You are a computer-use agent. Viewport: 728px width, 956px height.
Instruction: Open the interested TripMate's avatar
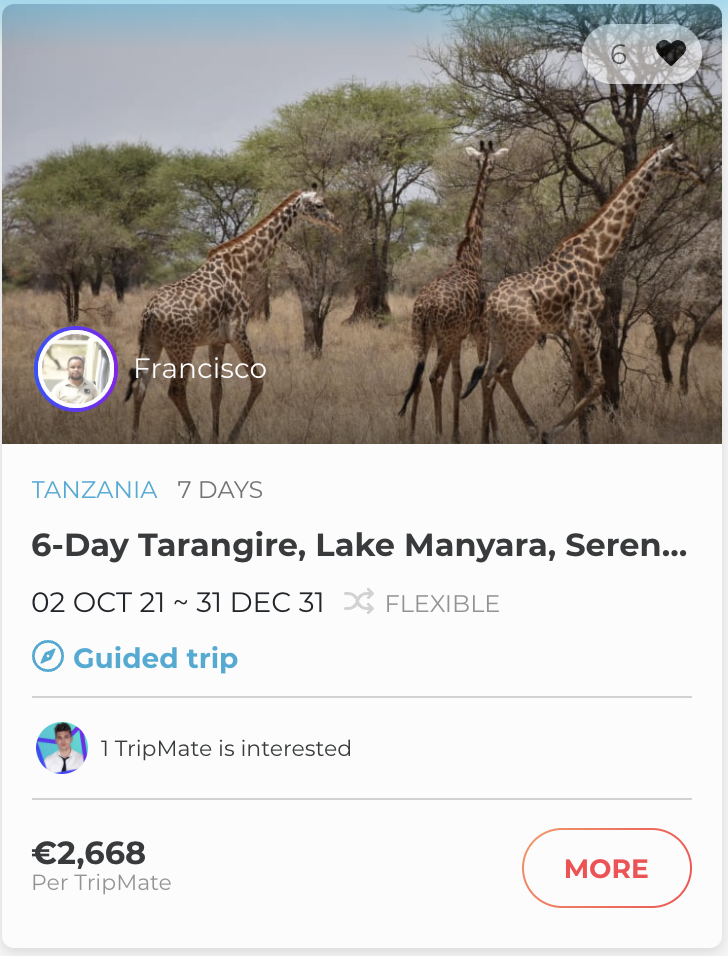[62, 748]
